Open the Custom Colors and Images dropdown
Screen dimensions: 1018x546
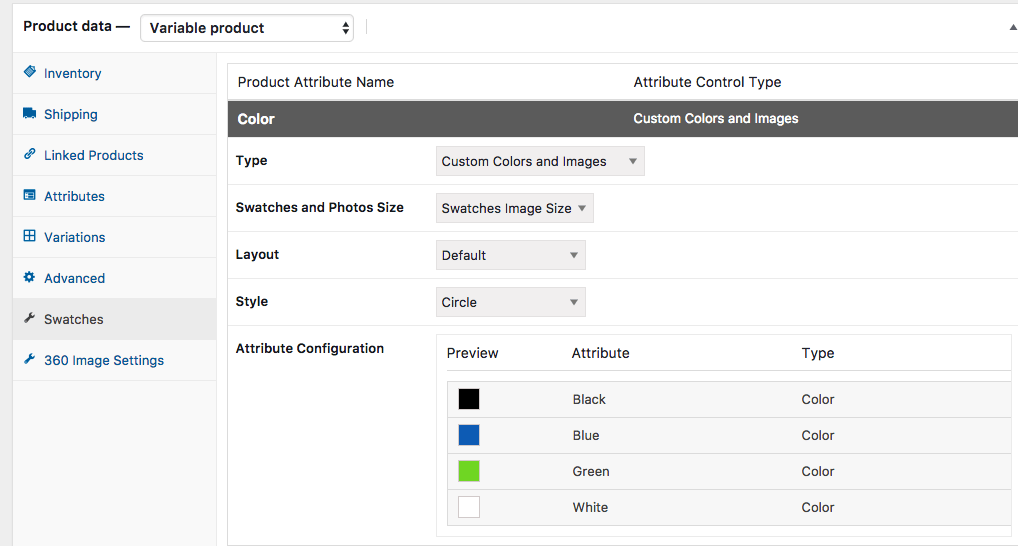tap(540, 161)
